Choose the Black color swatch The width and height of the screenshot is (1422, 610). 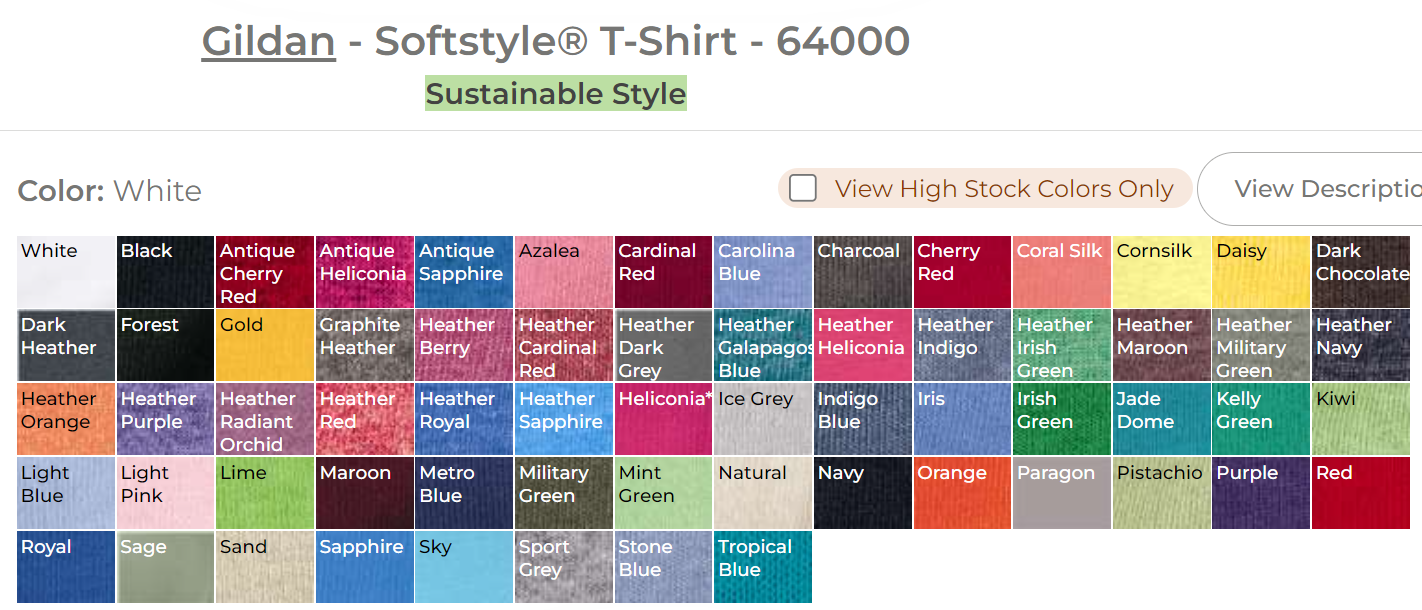pos(165,272)
